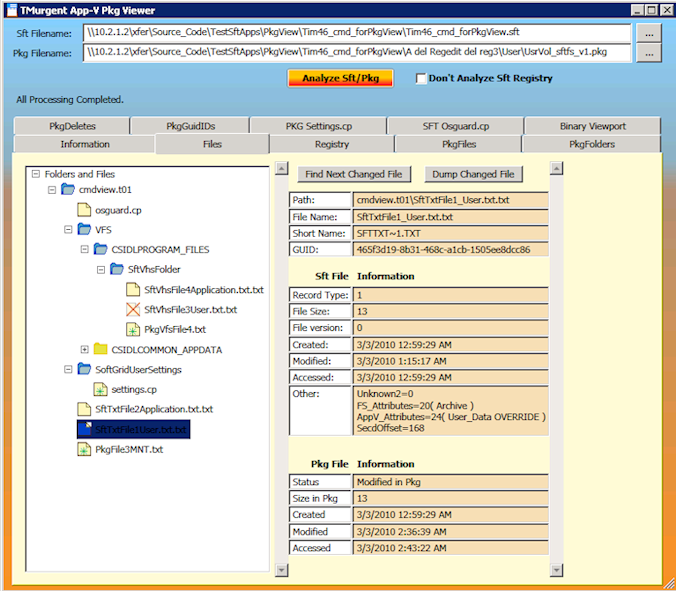Click the yellow CSIDLCOMMON_APPDATA folder icon
The width and height of the screenshot is (676, 591).
tap(100, 349)
